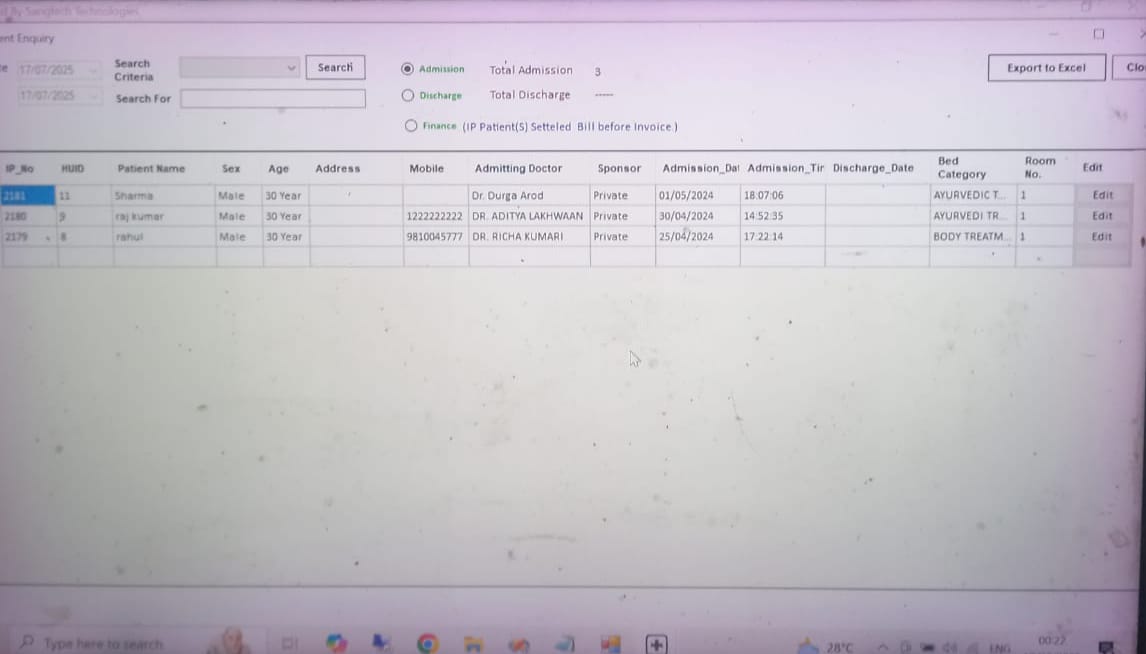Click Edit for patient raj kumar

(x=1102, y=216)
